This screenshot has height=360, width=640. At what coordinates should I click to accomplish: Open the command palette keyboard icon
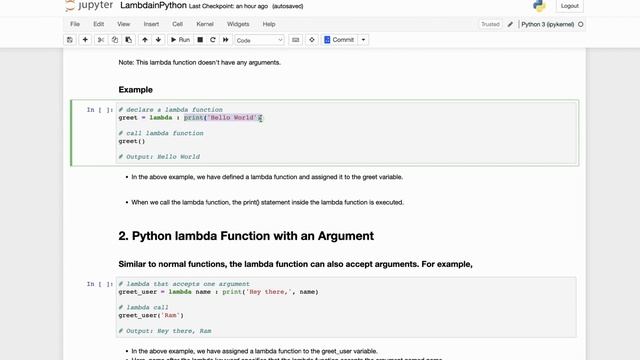296,40
